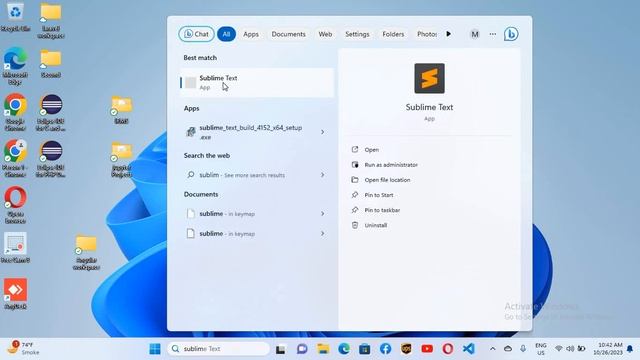Viewport: 640px width, 360px height.
Task: Switch to the Apps search filter
Action: pos(251,34)
